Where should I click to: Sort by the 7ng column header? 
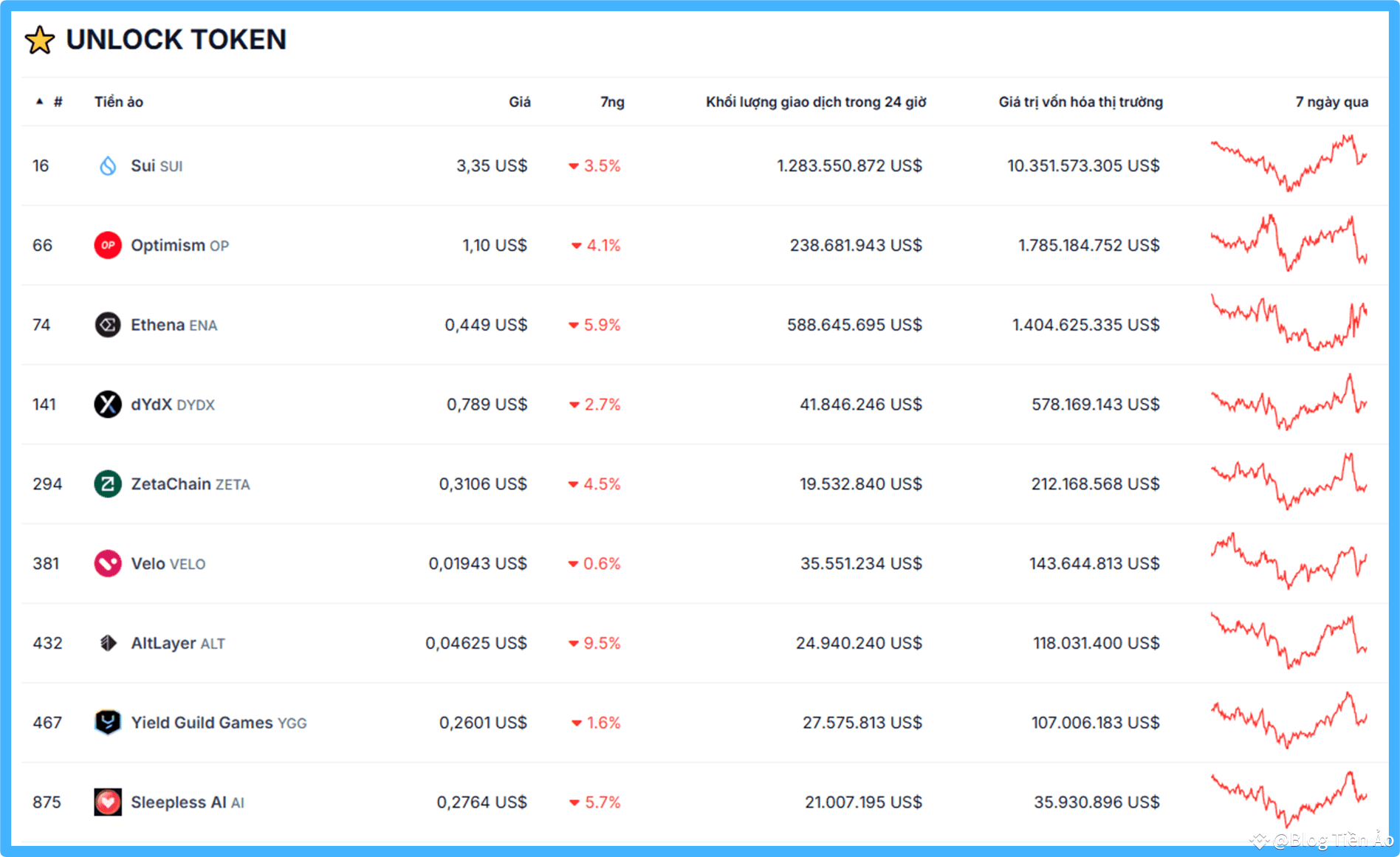pyautogui.click(x=611, y=102)
